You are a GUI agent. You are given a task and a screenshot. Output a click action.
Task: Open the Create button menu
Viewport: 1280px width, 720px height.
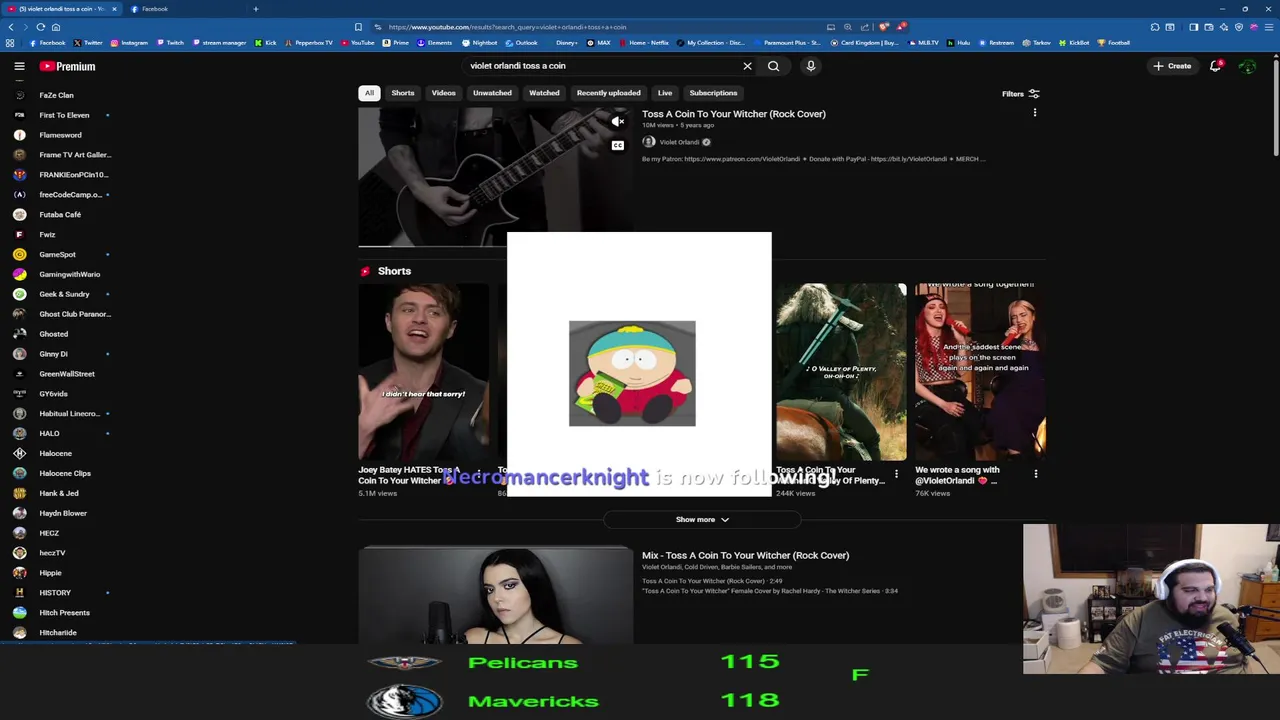(1172, 66)
